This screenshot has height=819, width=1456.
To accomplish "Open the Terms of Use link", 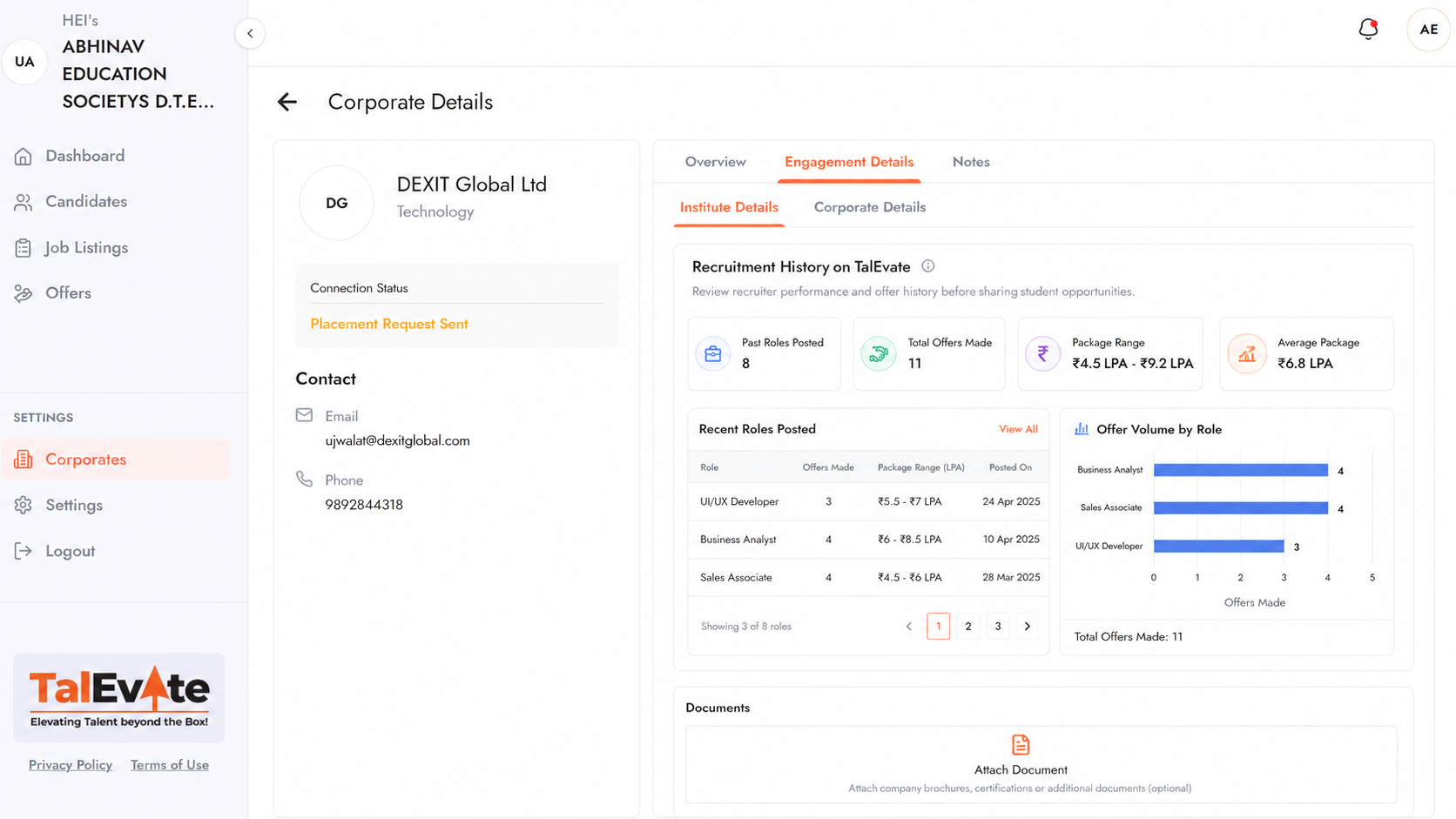I will [170, 765].
